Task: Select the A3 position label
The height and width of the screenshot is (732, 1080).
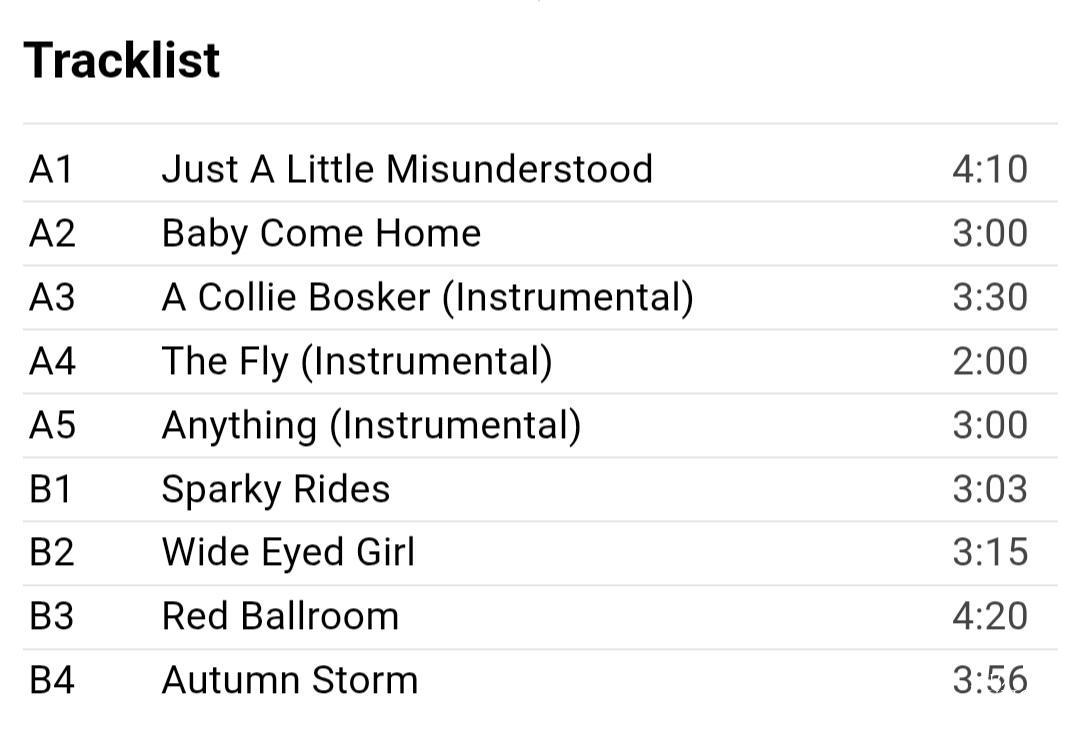Action: pos(52,297)
